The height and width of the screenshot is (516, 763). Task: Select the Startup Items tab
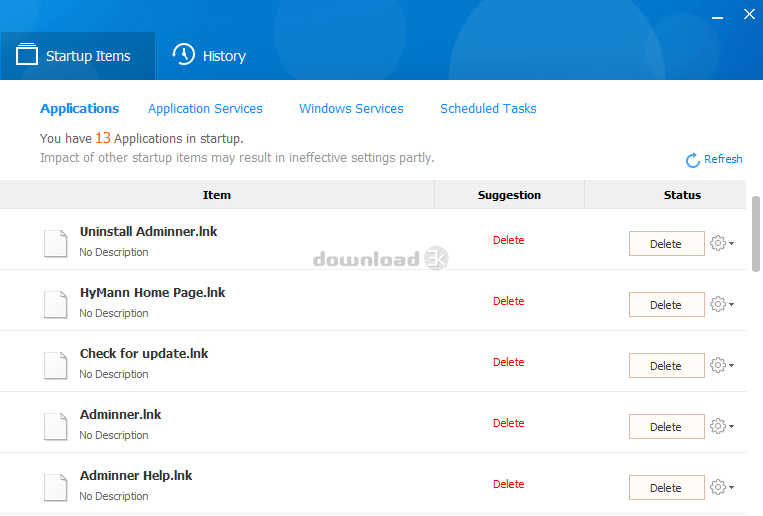point(77,56)
